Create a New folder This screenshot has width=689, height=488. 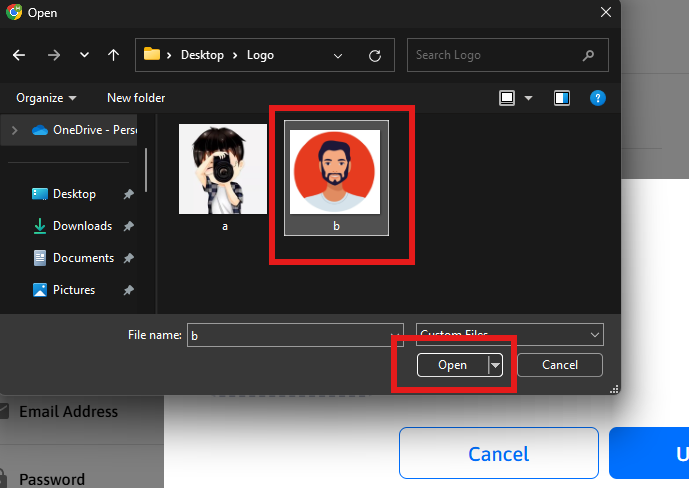[136, 98]
